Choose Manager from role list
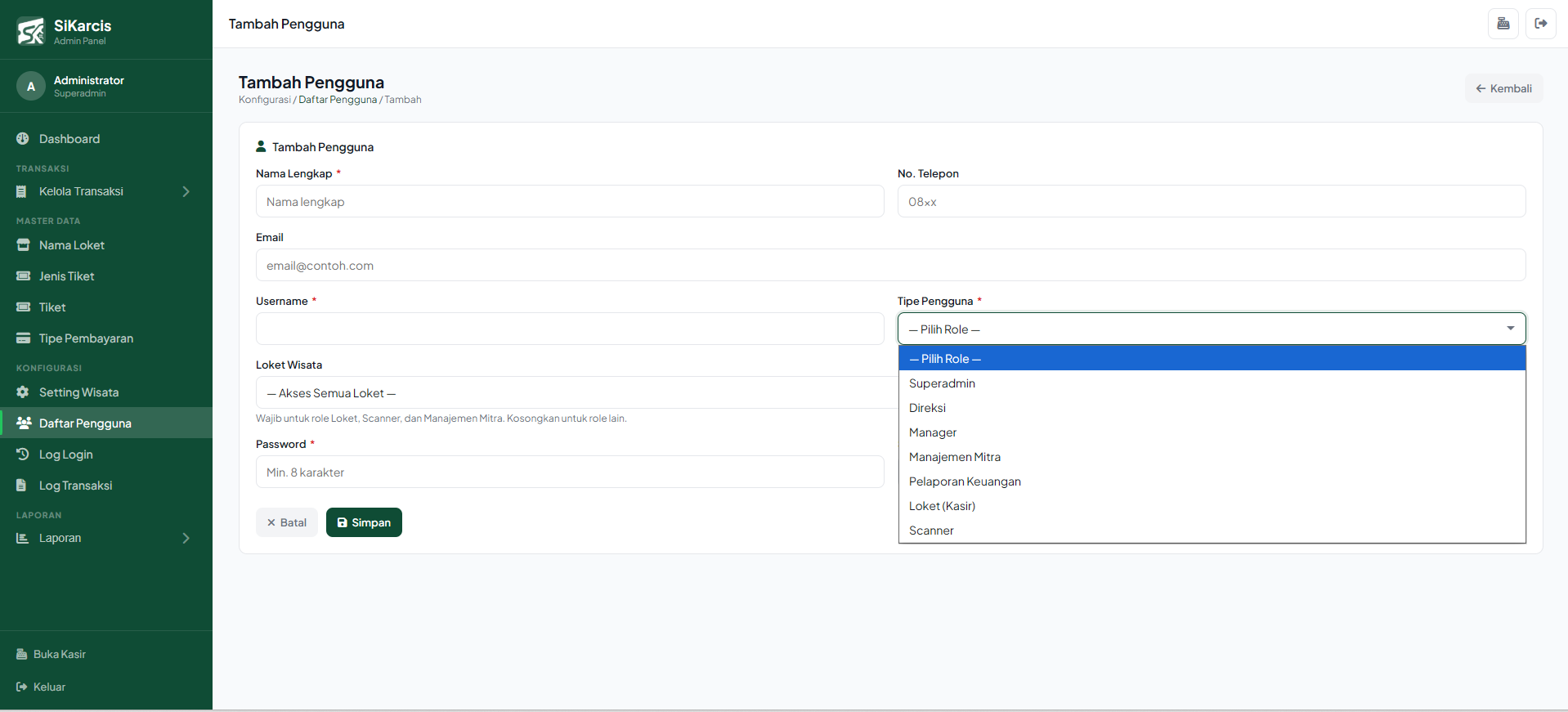Screen dimensions: 1568x712 (x=1212, y=432)
